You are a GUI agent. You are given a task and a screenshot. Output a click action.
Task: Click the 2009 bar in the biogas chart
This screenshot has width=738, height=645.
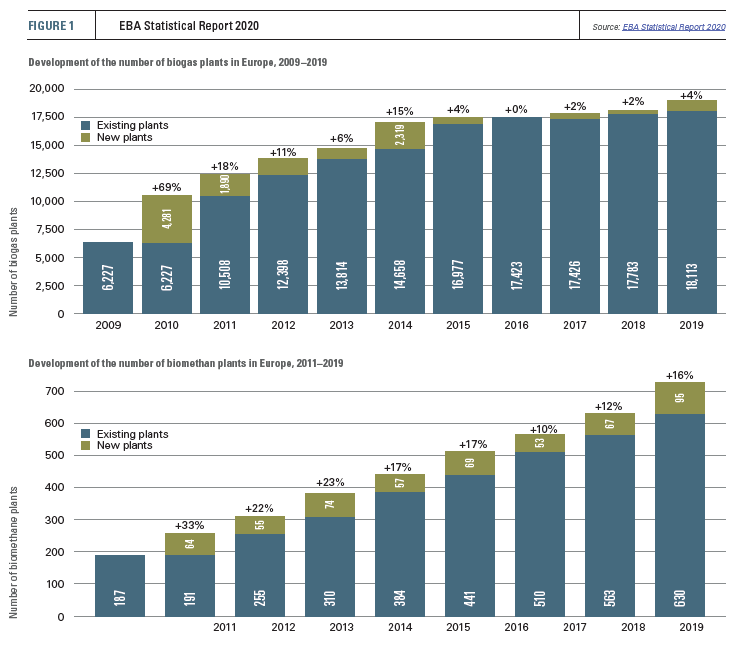pos(108,278)
